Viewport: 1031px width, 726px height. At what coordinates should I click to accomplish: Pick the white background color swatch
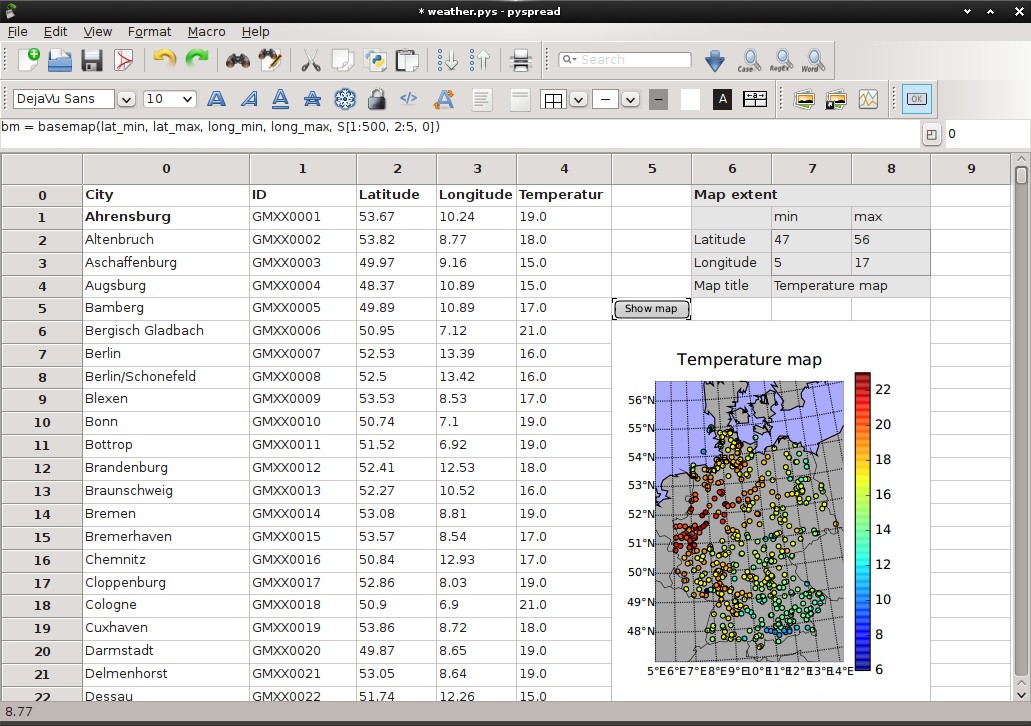(x=690, y=99)
